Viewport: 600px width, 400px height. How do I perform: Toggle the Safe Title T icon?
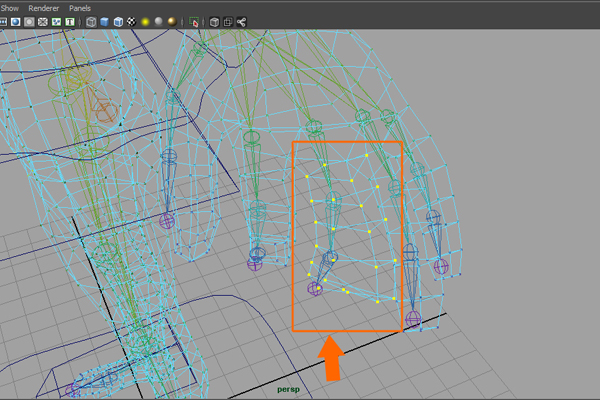tap(70, 22)
